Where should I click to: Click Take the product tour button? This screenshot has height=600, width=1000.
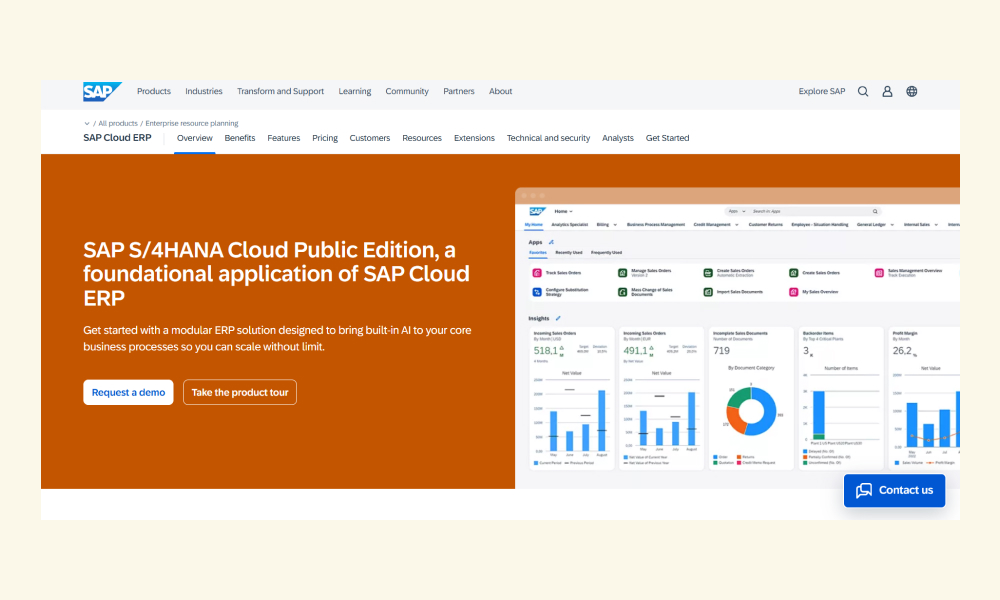pos(240,392)
